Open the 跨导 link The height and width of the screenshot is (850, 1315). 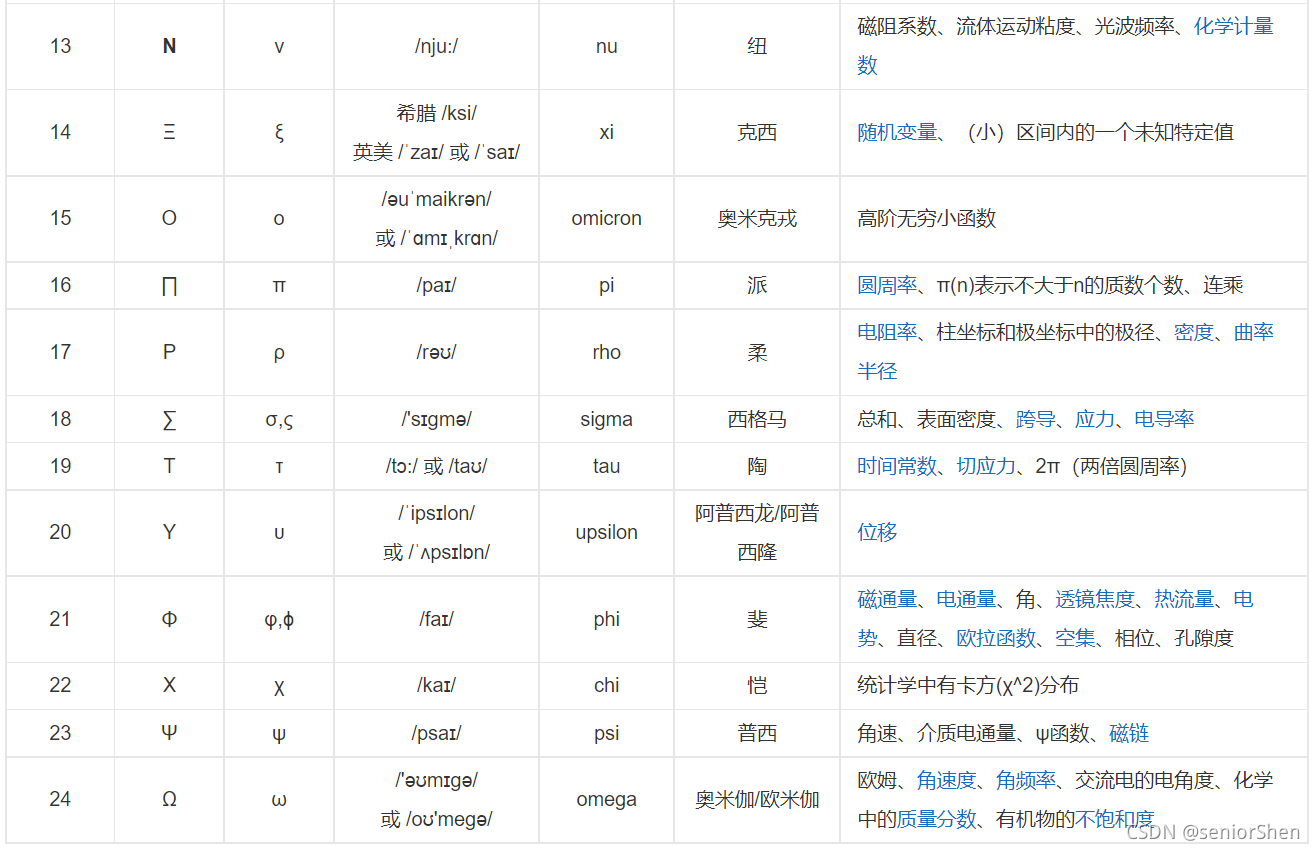point(1035,419)
